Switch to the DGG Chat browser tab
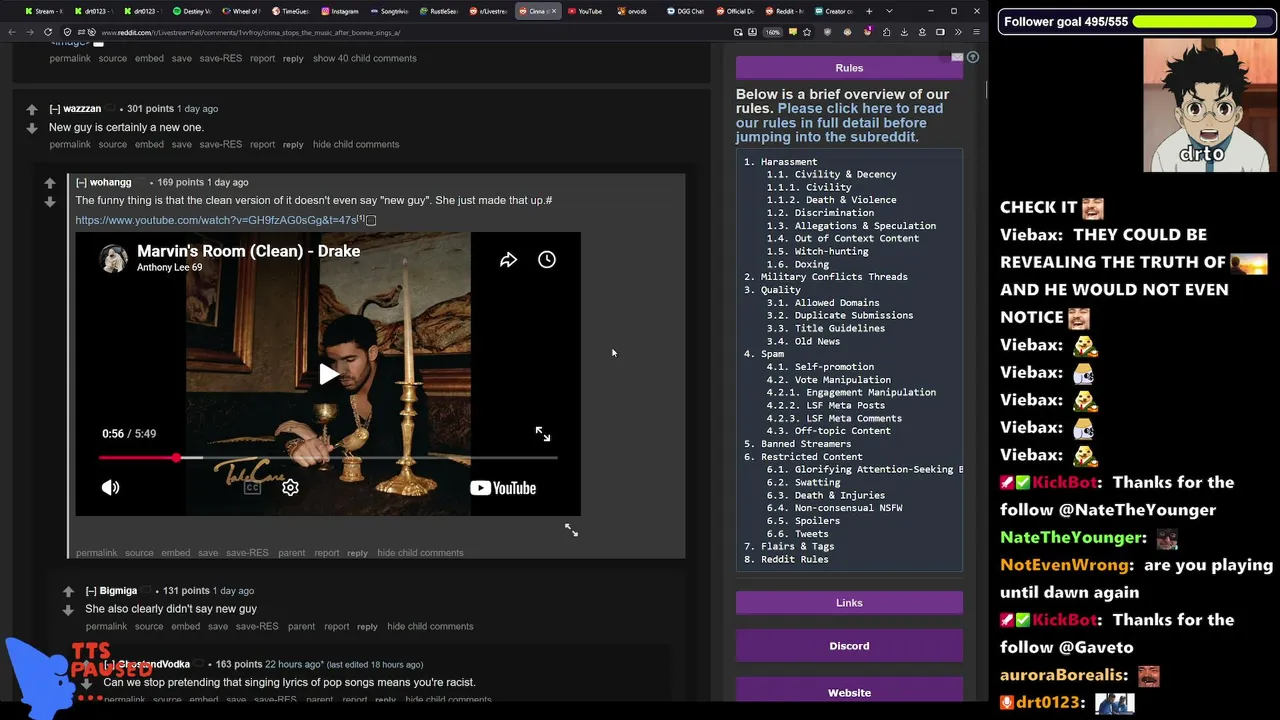 [x=685, y=11]
